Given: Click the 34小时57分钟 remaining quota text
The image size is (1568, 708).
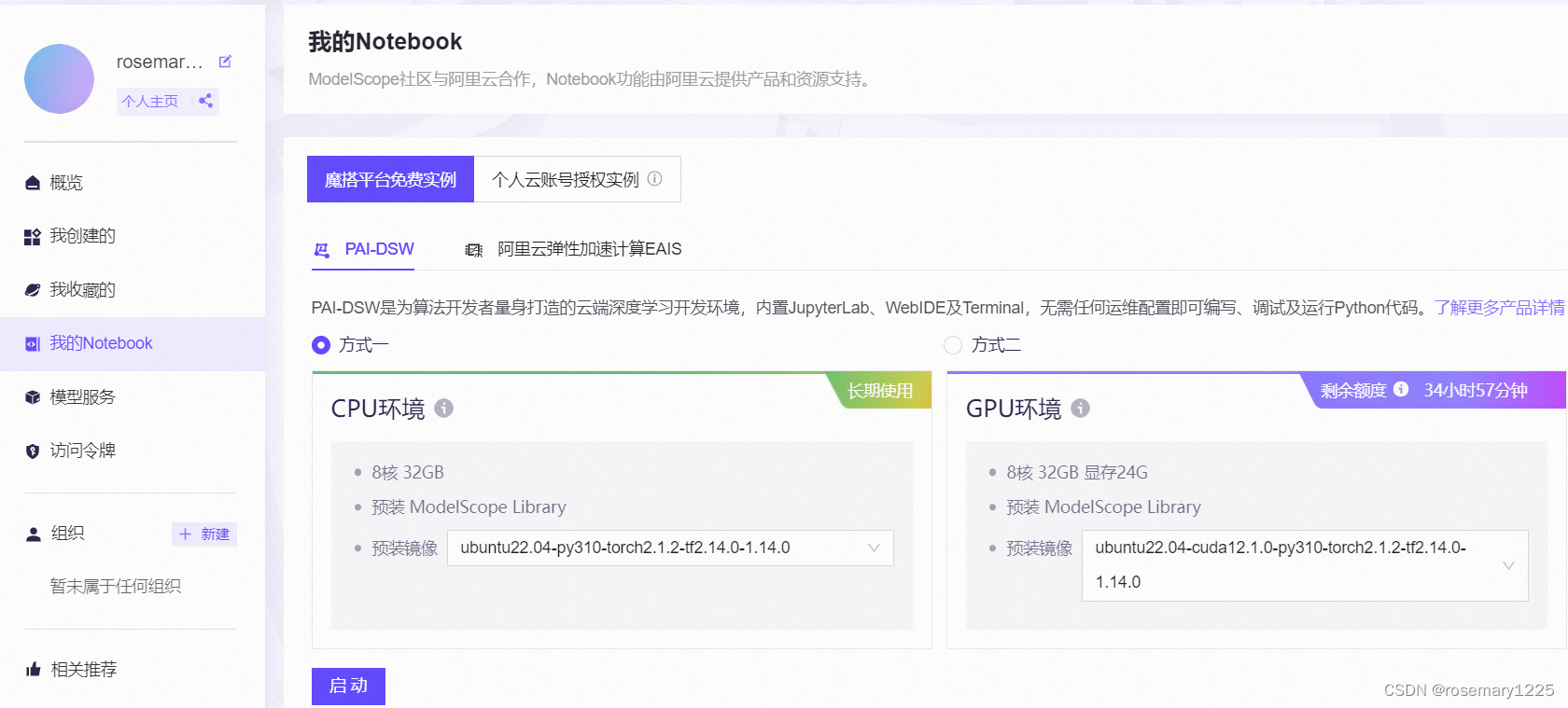Looking at the screenshot, I should click(1476, 391).
